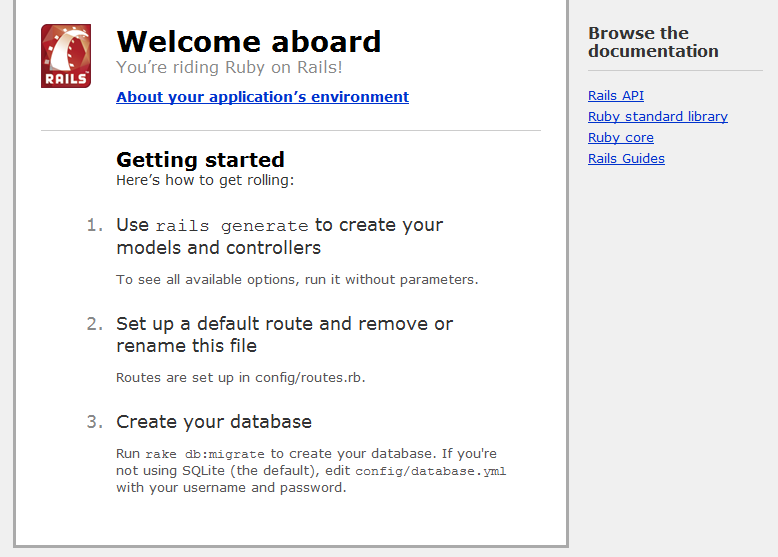Click the list number 3 marker
778x557 pixels.
(94, 422)
